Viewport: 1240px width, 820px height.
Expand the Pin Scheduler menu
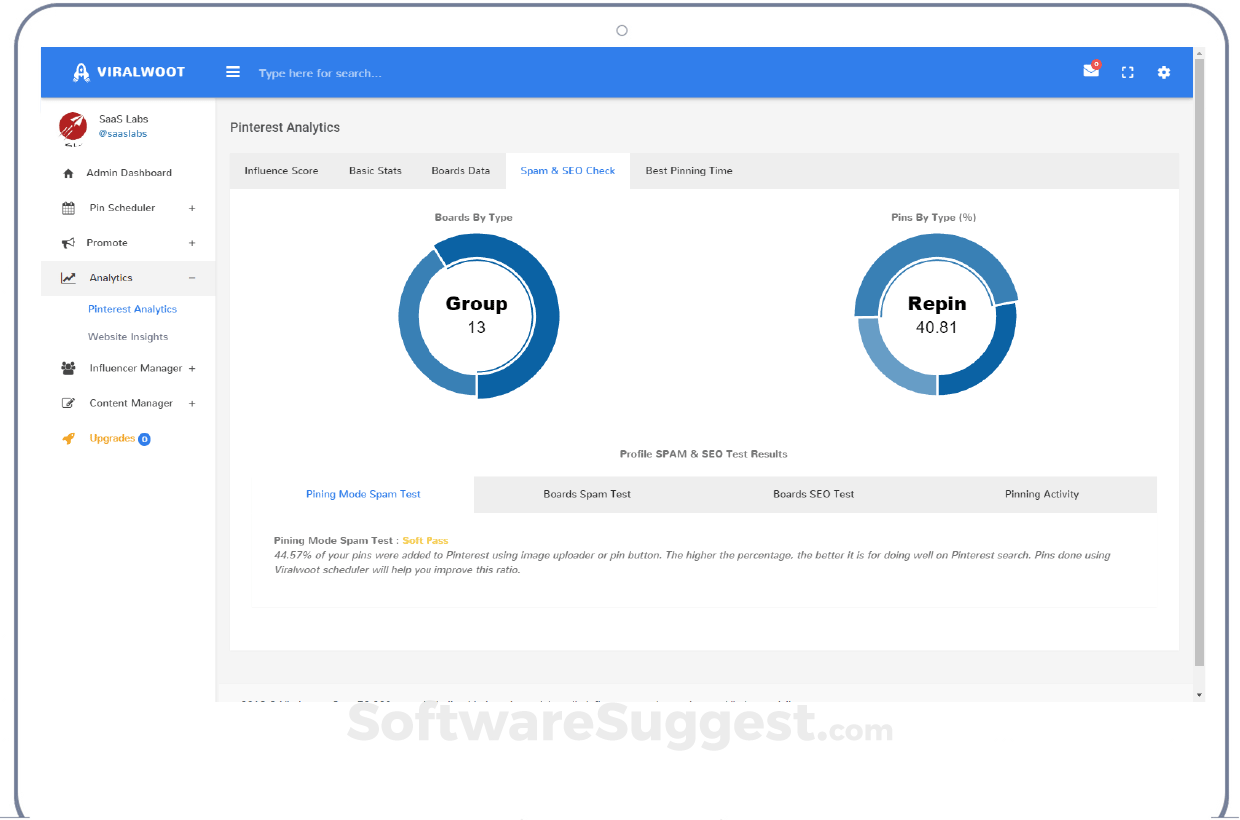192,208
